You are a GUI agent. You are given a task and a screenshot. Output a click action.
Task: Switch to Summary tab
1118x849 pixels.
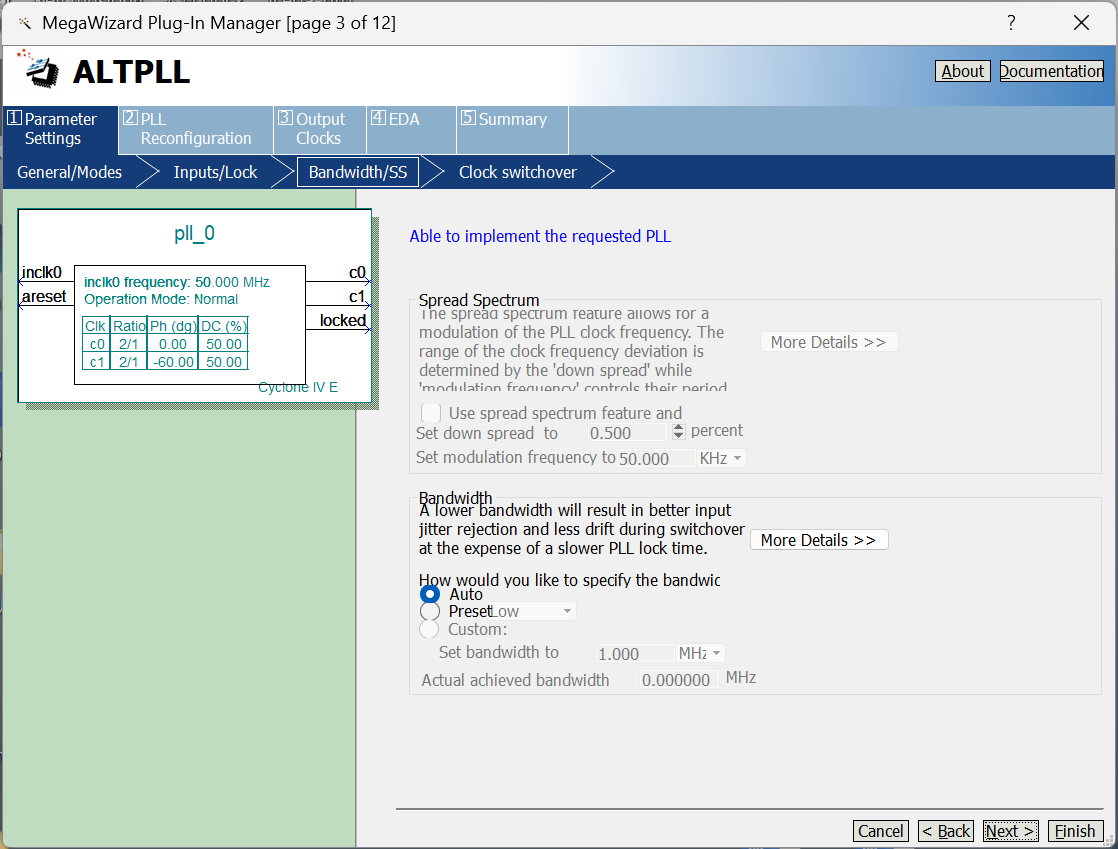point(512,129)
